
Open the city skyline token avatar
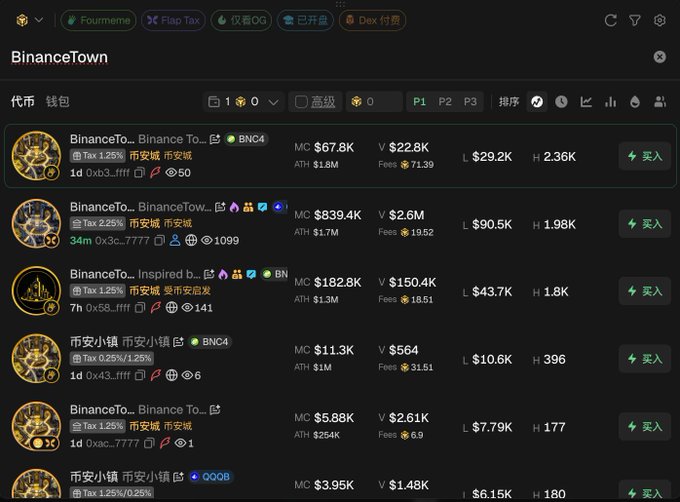click(36, 291)
